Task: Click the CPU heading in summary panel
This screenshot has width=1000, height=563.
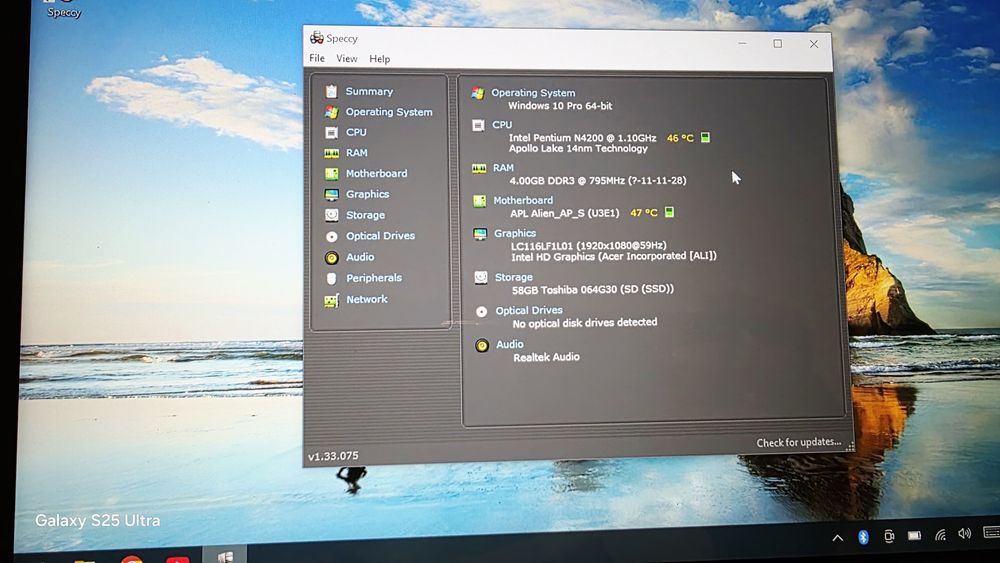Action: pos(502,125)
